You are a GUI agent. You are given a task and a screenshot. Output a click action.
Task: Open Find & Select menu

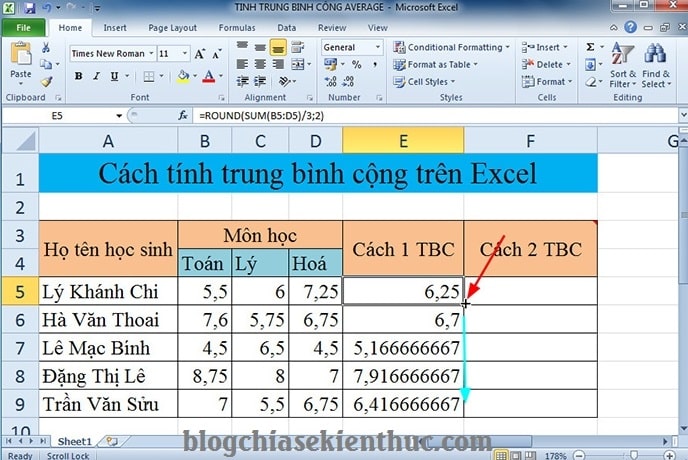pos(656,65)
